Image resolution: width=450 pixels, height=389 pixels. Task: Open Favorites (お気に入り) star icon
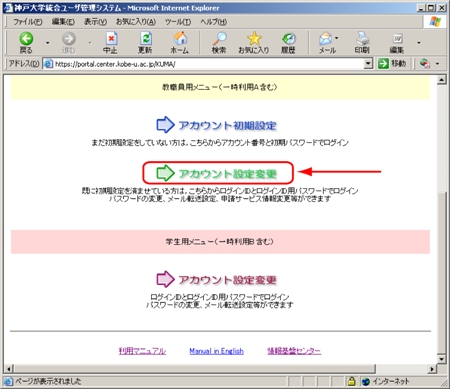pyautogui.click(x=254, y=39)
